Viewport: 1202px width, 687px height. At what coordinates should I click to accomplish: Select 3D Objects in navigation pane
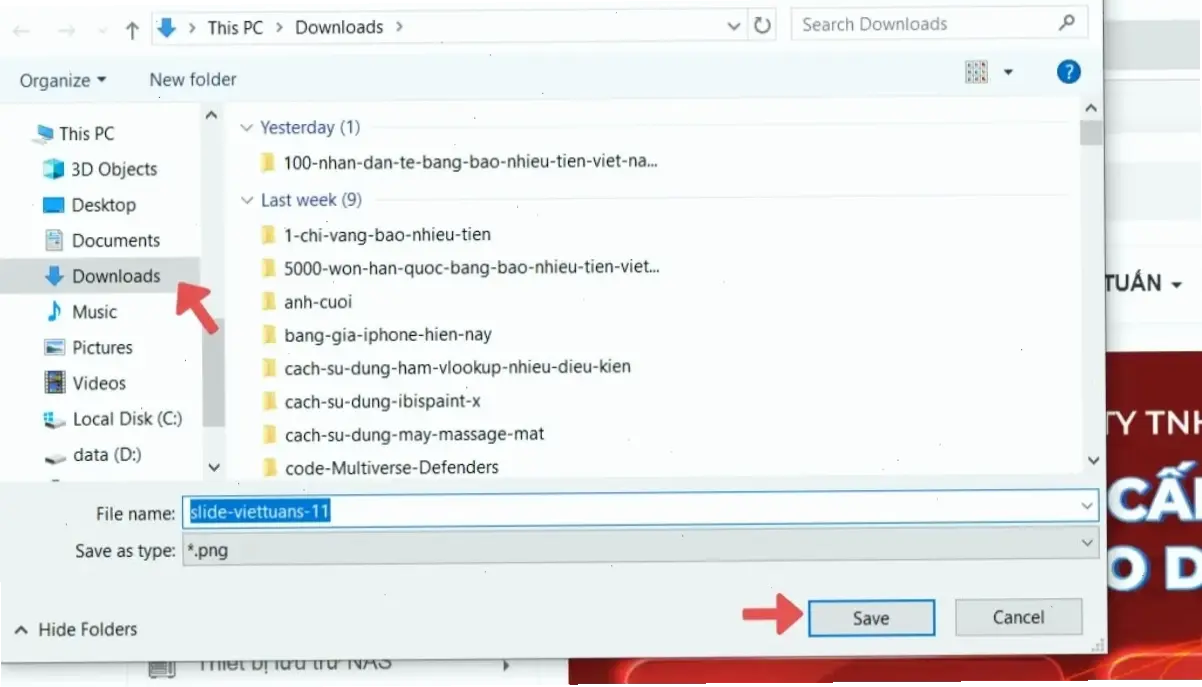click(114, 169)
